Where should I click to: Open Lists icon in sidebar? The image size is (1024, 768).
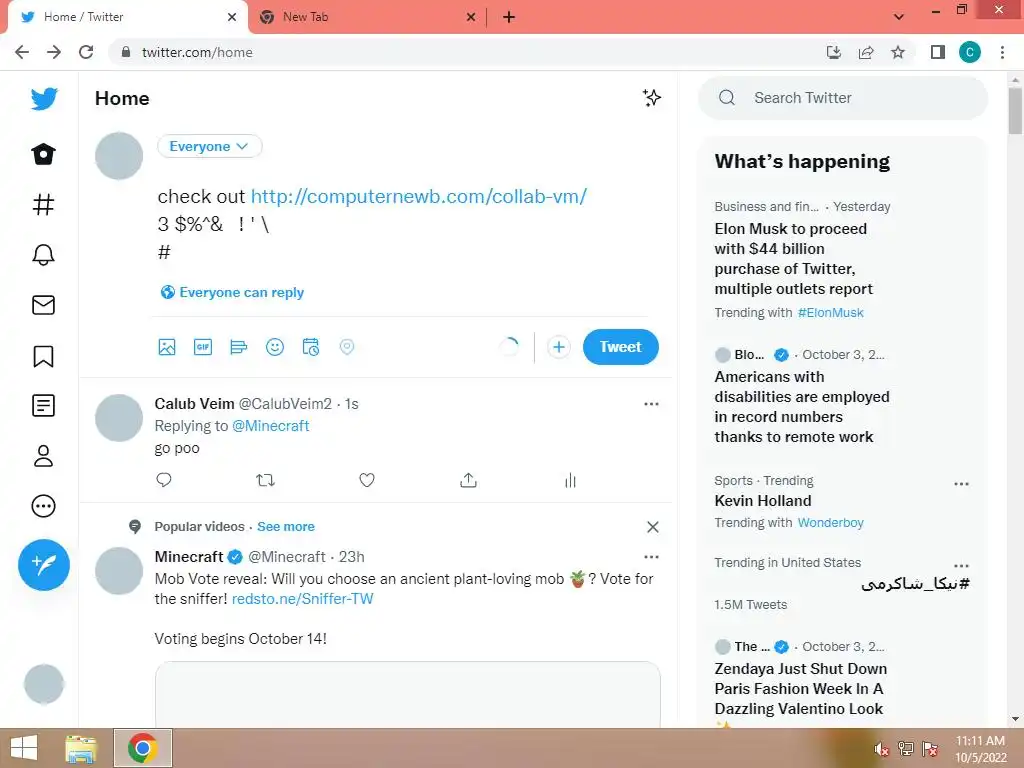pos(43,406)
